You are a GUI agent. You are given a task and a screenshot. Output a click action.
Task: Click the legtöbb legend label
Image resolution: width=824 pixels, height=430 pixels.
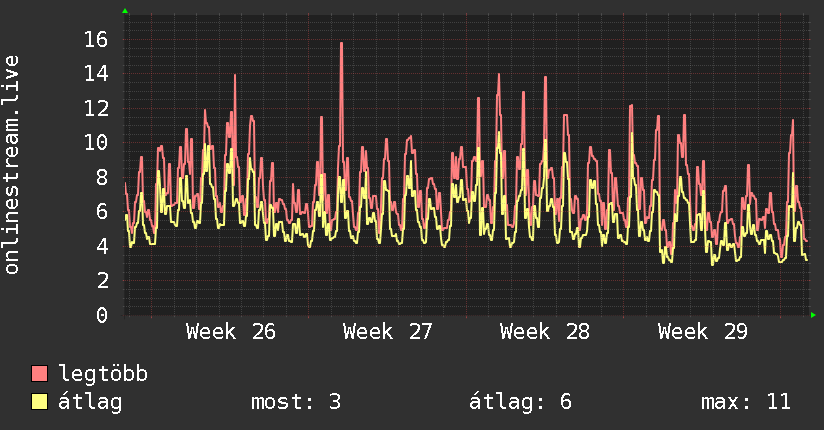pyautogui.click(x=103, y=373)
